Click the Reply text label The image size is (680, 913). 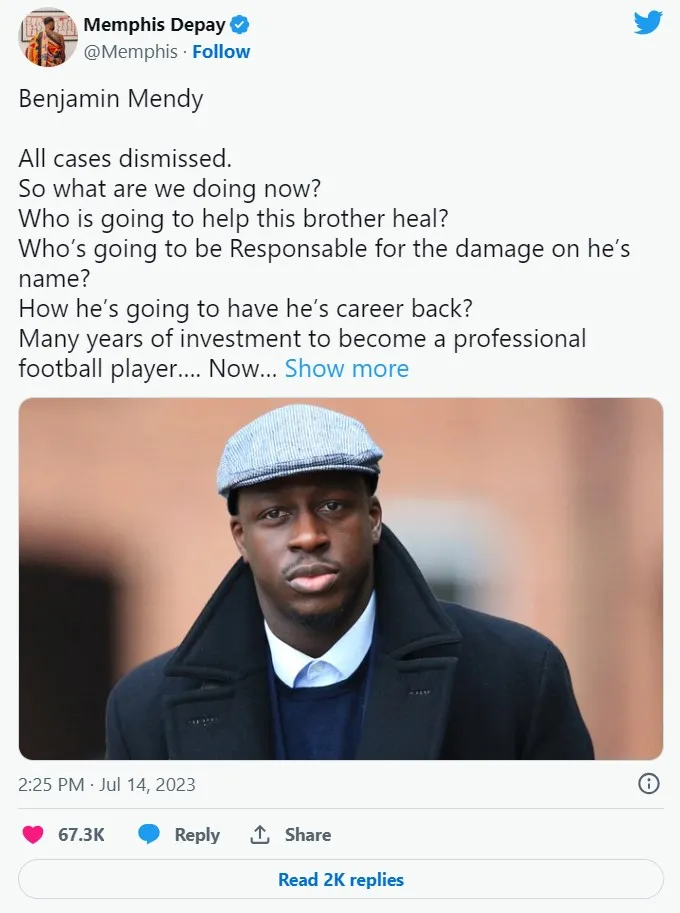click(x=197, y=835)
